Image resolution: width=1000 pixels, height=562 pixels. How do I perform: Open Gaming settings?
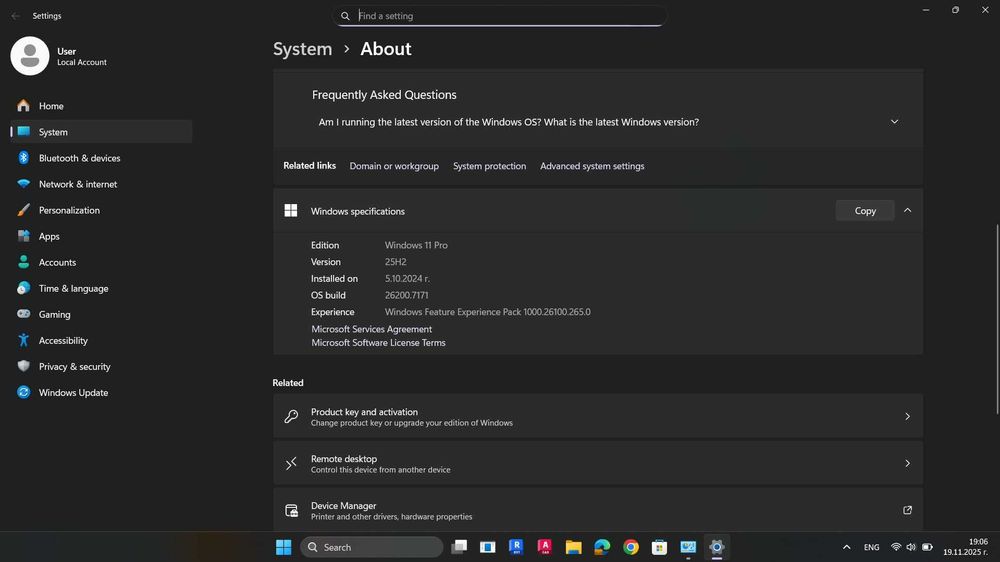101,314
